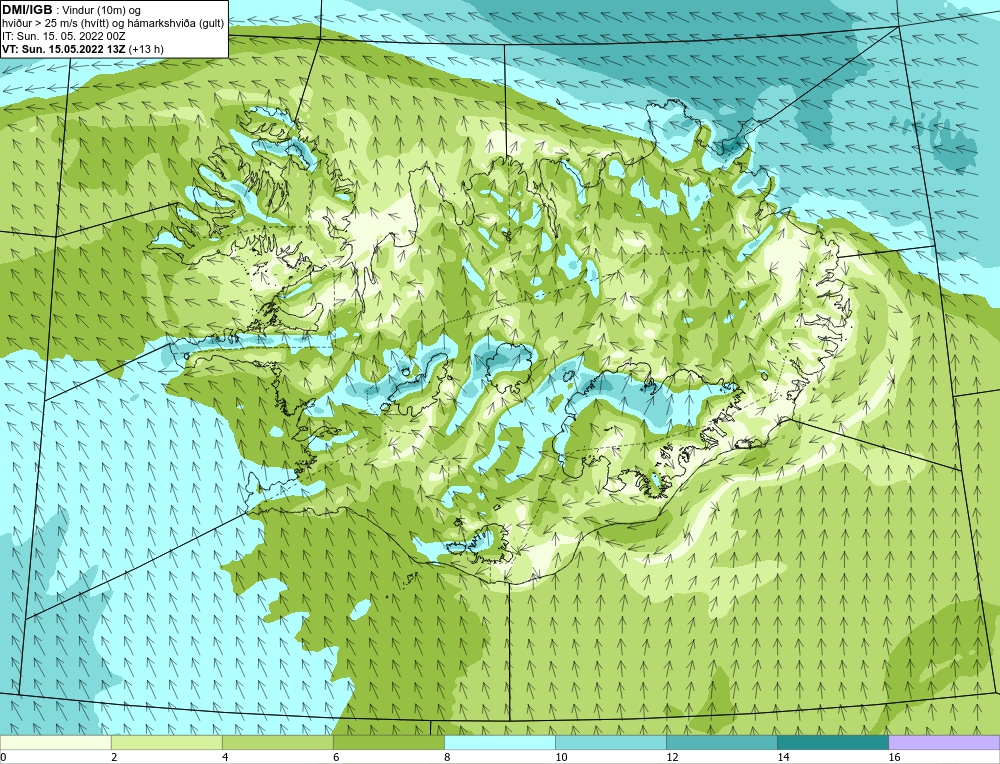Viewport: 1000px width, 764px height.
Task: Click the 6–8 m/s olive green legend swatch
Action: (388, 742)
